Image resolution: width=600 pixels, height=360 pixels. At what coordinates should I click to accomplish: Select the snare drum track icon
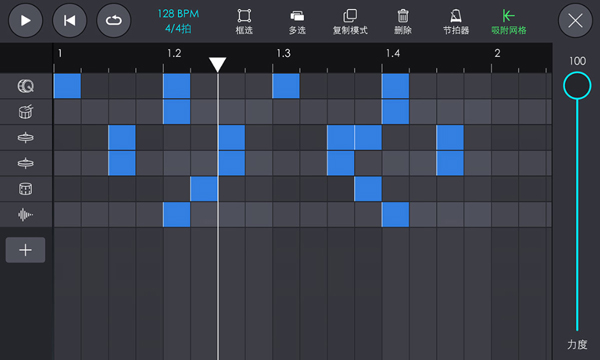pos(26,112)
